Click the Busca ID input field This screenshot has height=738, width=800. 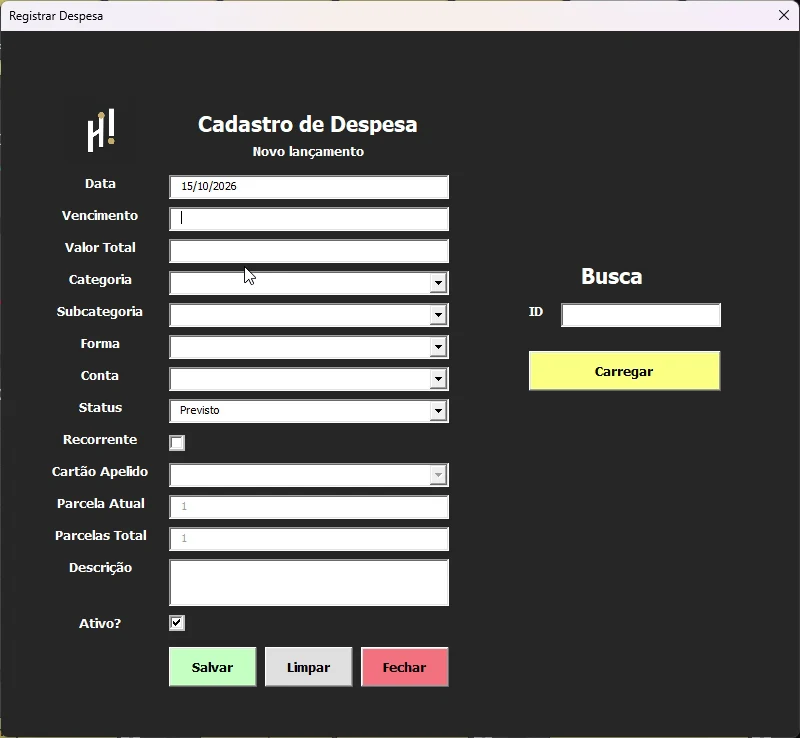641,315
